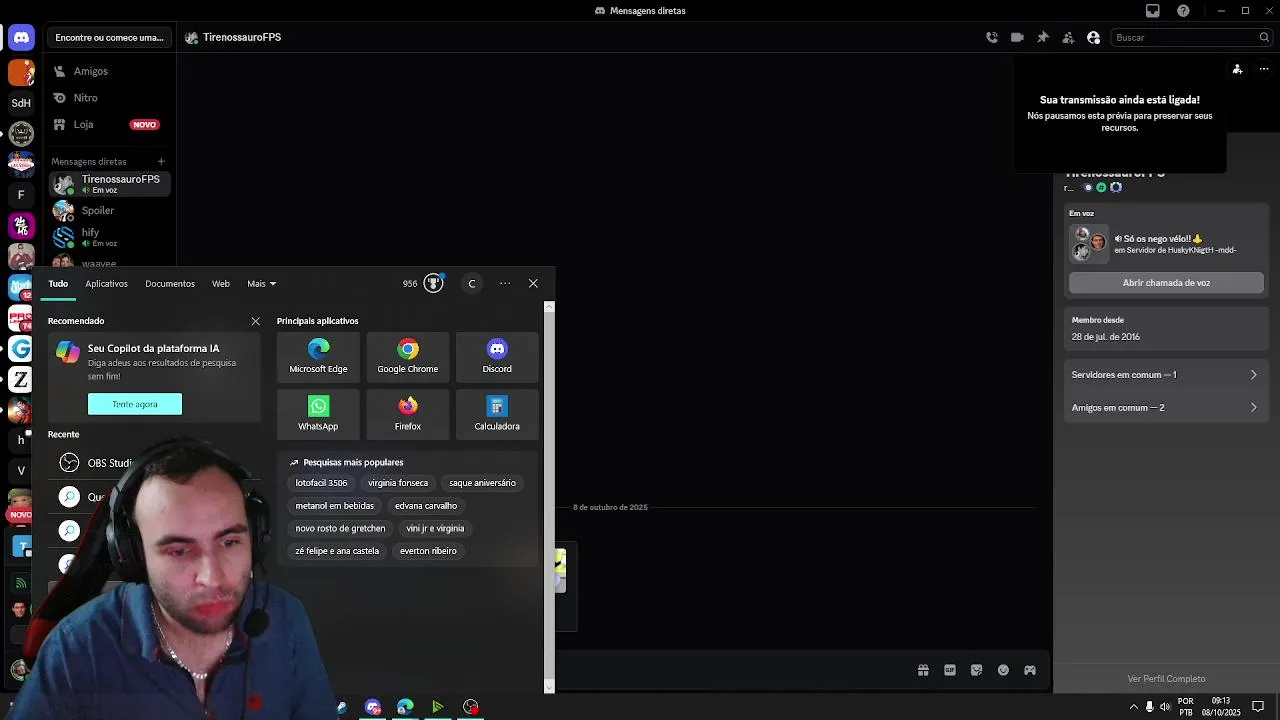Open Discord help icon
This screenshot has height=720, width=1280.
[x=1183, y=11]
